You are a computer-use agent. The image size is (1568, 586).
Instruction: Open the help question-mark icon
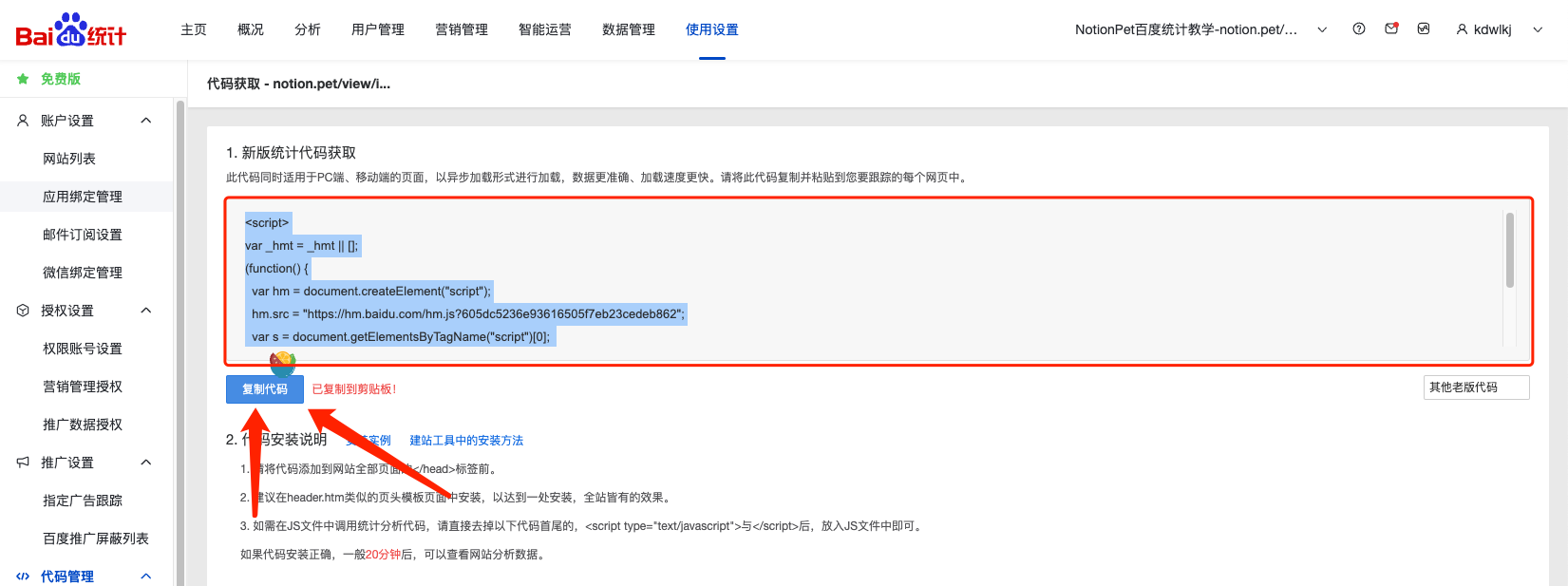tap(1359, 28)
